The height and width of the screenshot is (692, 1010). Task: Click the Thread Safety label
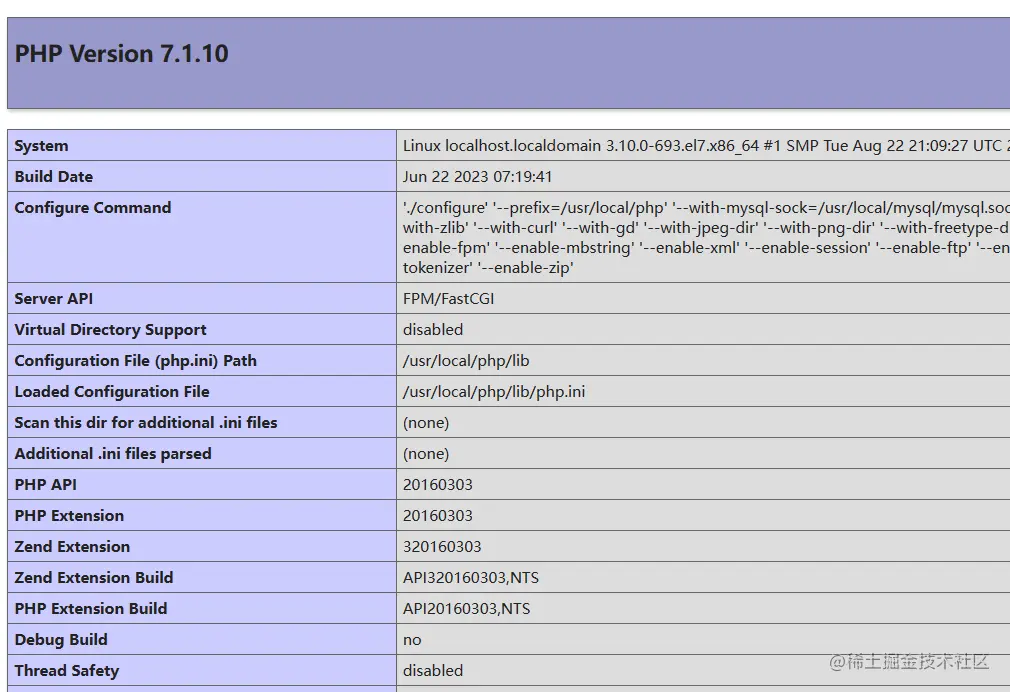click(66, 670)
